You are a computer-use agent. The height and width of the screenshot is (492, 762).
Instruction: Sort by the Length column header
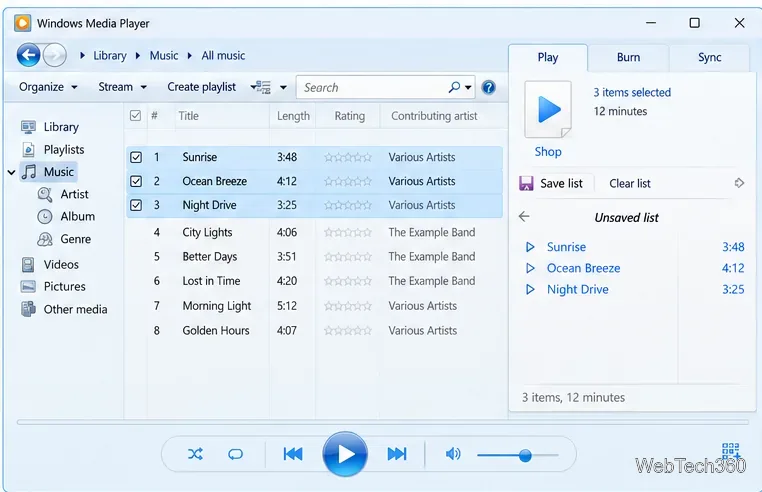(293, 116)
